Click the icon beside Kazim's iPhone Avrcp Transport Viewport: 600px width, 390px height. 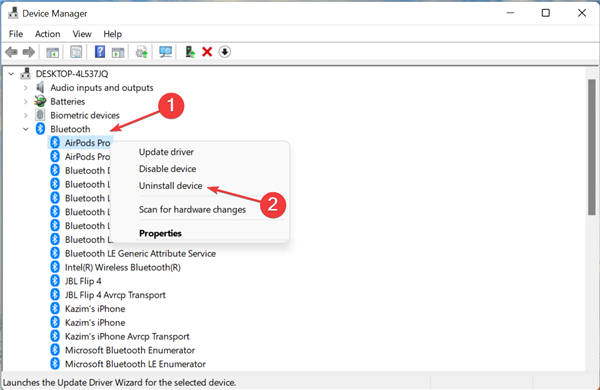tap(55, 336)
